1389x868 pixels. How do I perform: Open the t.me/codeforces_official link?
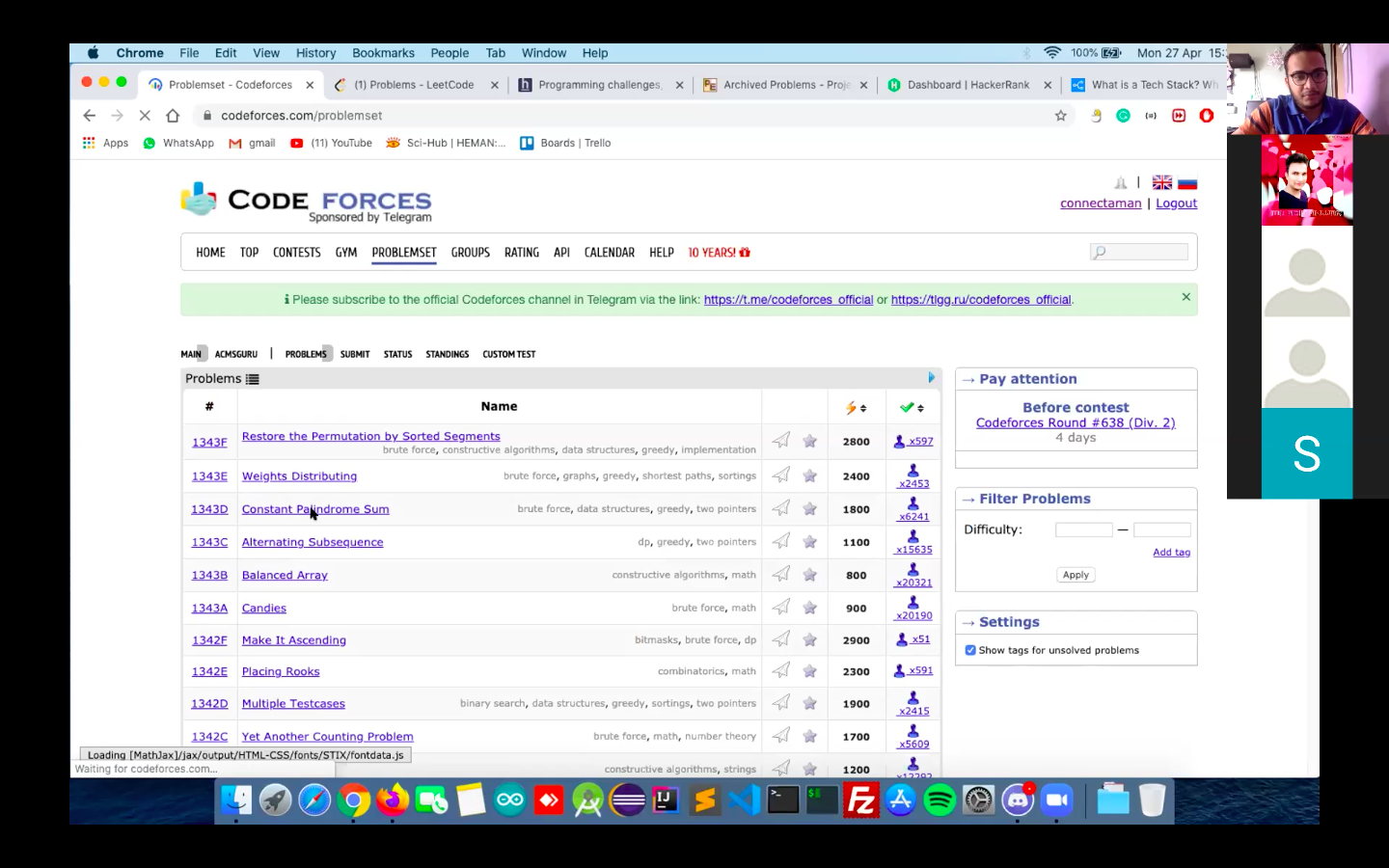[x=788, y=300]
